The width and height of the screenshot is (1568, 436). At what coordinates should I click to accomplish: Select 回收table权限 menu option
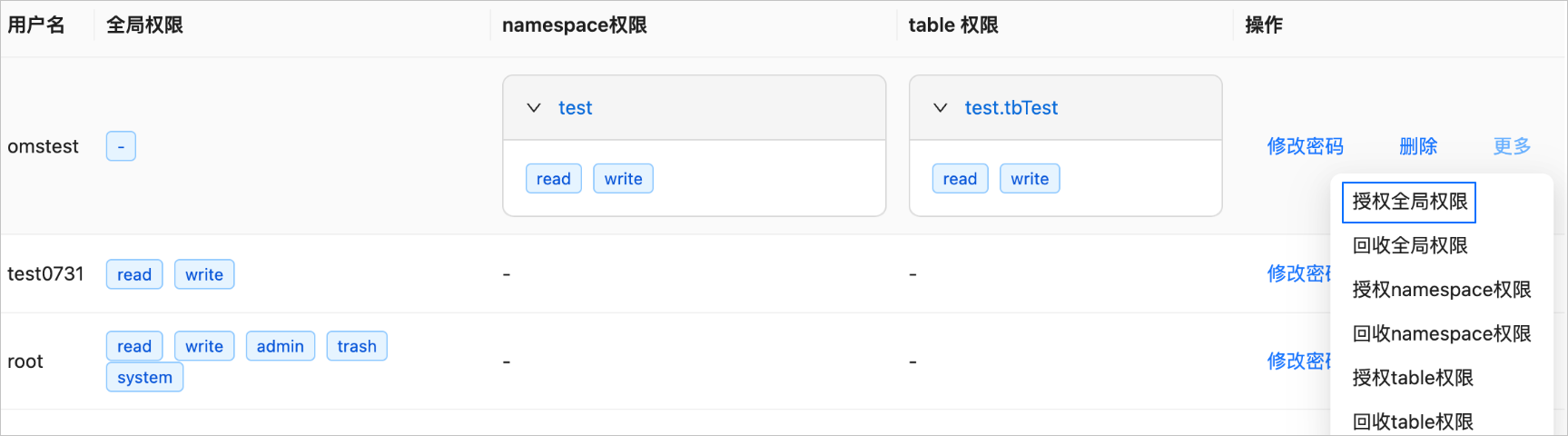point(1412,421)
